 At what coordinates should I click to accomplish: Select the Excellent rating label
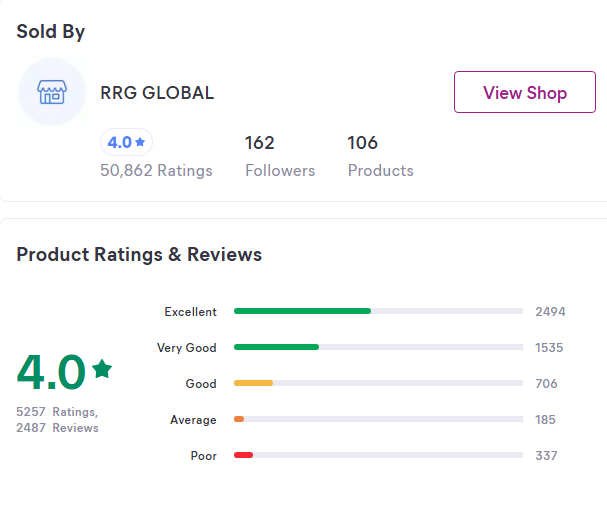[190, 312]
